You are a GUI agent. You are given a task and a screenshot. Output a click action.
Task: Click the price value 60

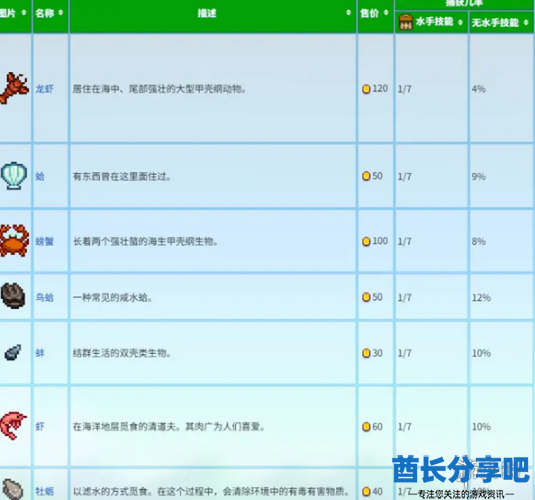377,426
